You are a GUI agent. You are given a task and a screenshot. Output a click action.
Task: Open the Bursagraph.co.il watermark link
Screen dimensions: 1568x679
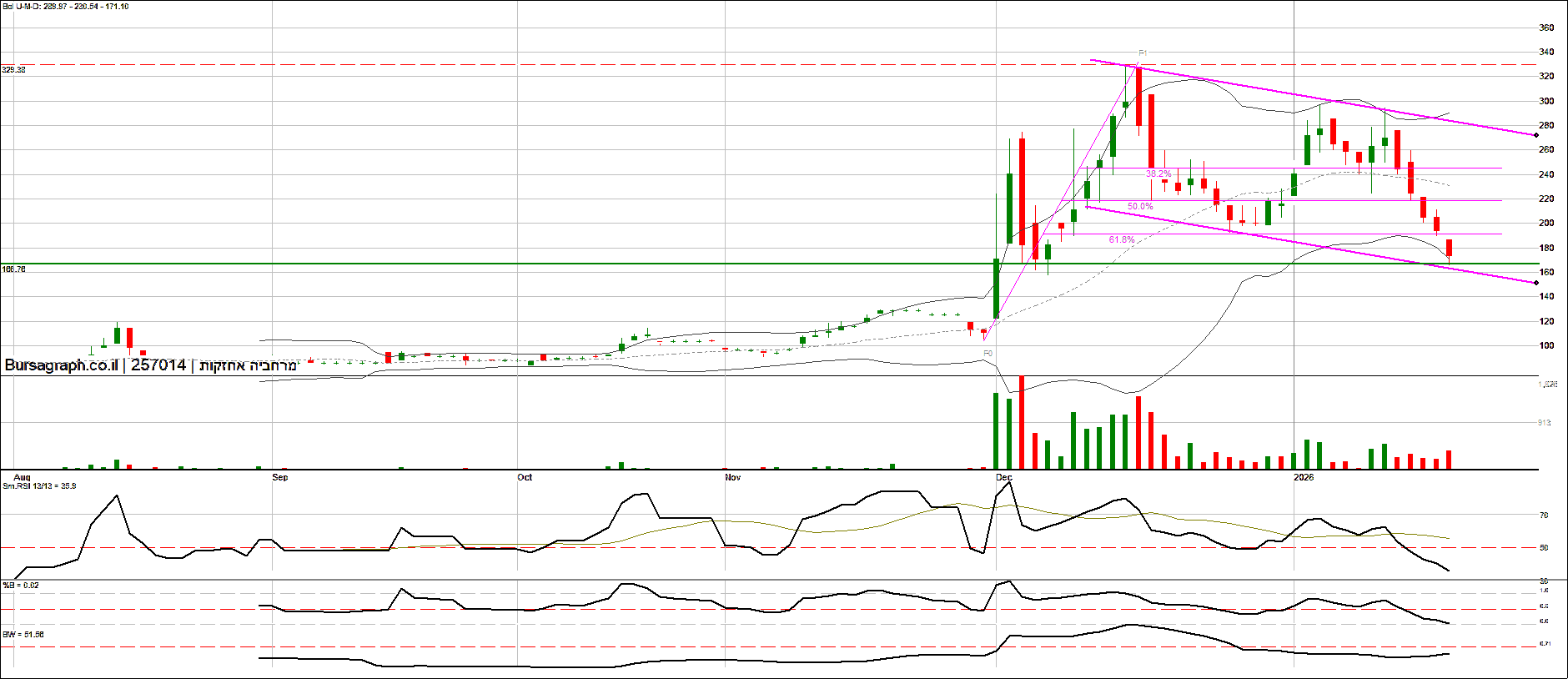point(62,365)
